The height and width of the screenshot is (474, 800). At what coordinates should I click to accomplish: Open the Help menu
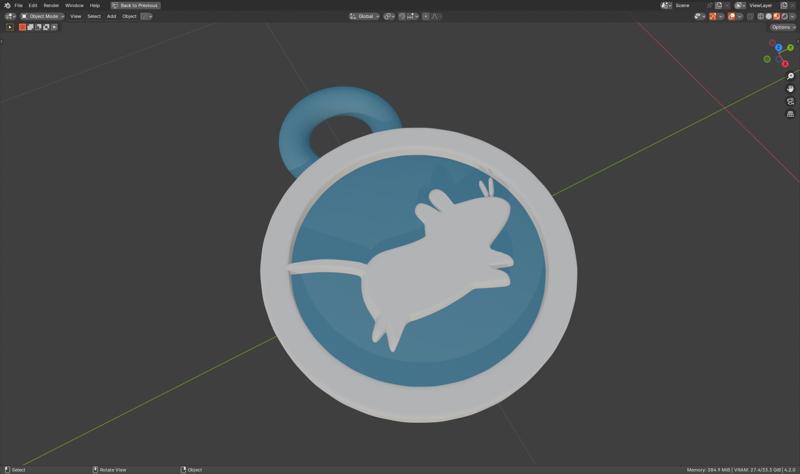tap(95, 5)
